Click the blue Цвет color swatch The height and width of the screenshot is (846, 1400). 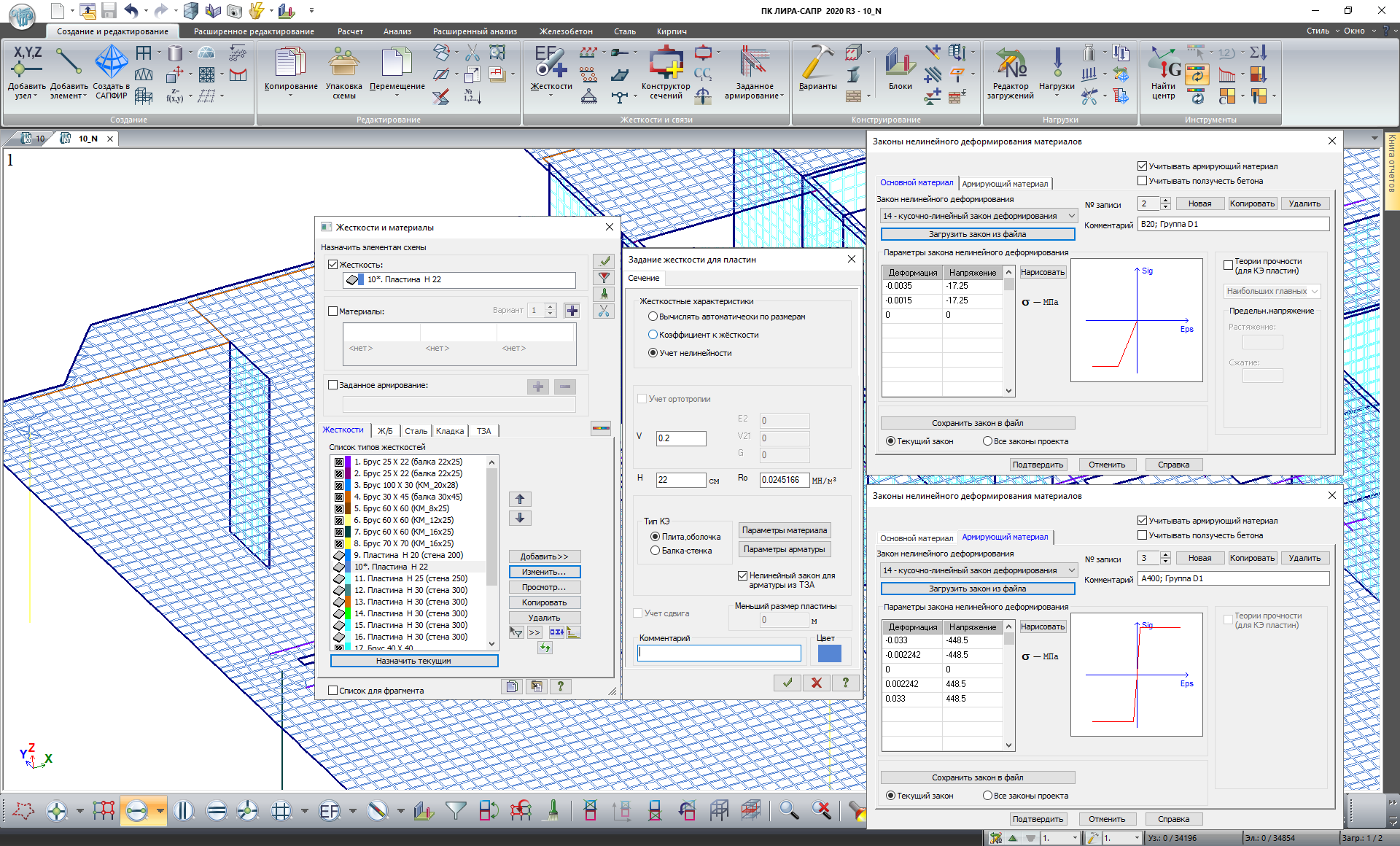pos(829,653)
